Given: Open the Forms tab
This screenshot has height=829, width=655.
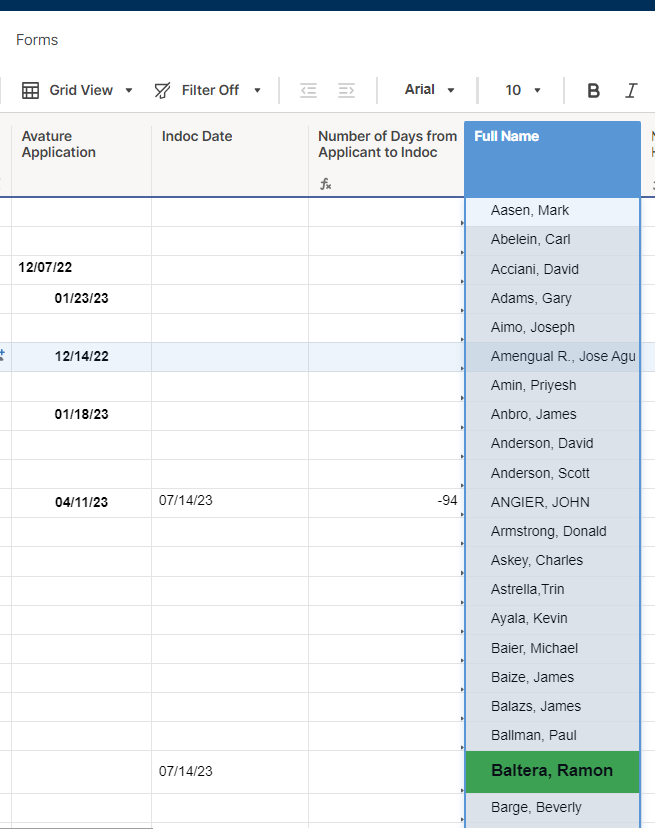Looking at the screenshot, I should coord(37,40).
